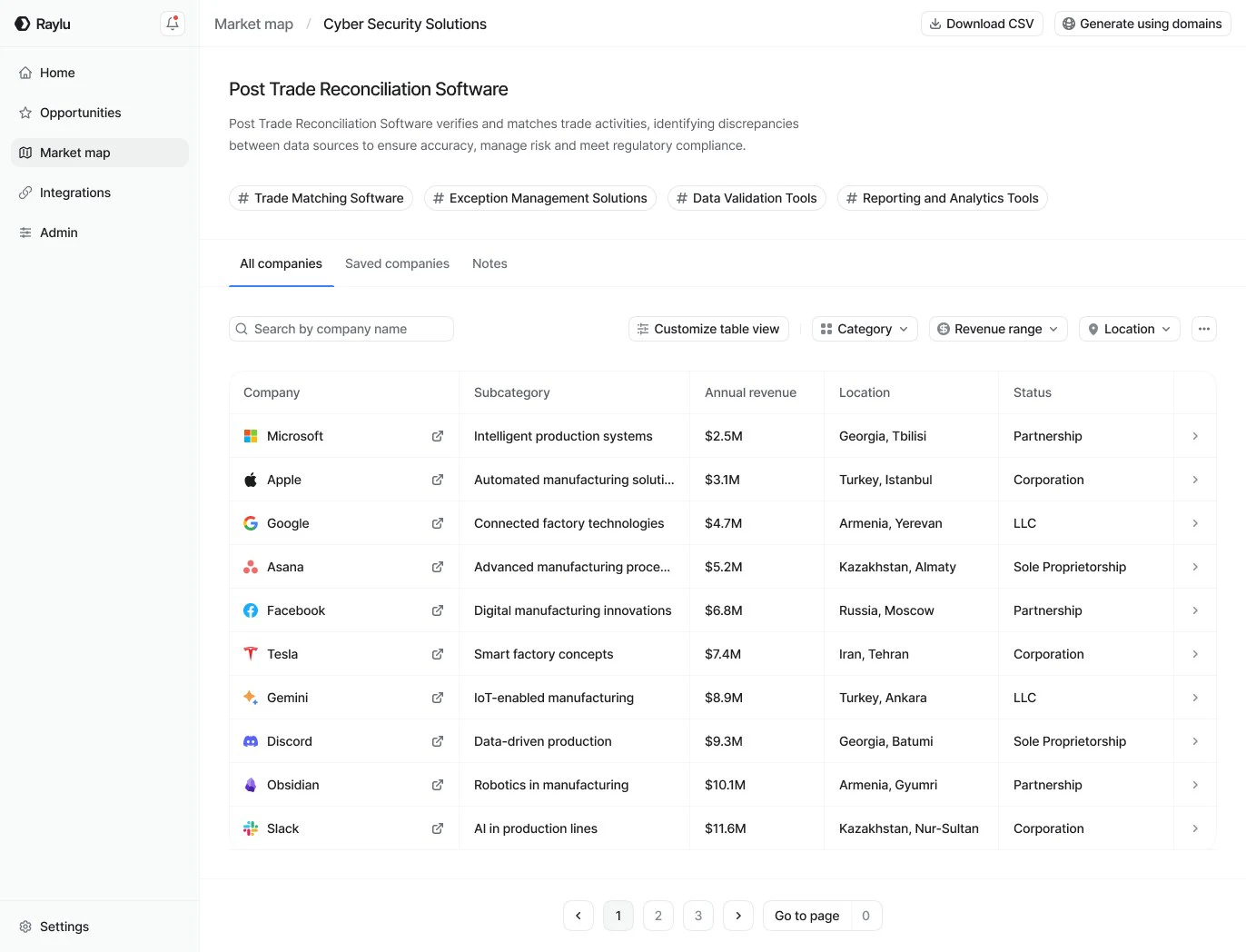Open Integrations in the sidebar
The image size is (1246, 952).
[x=100, y=193]
